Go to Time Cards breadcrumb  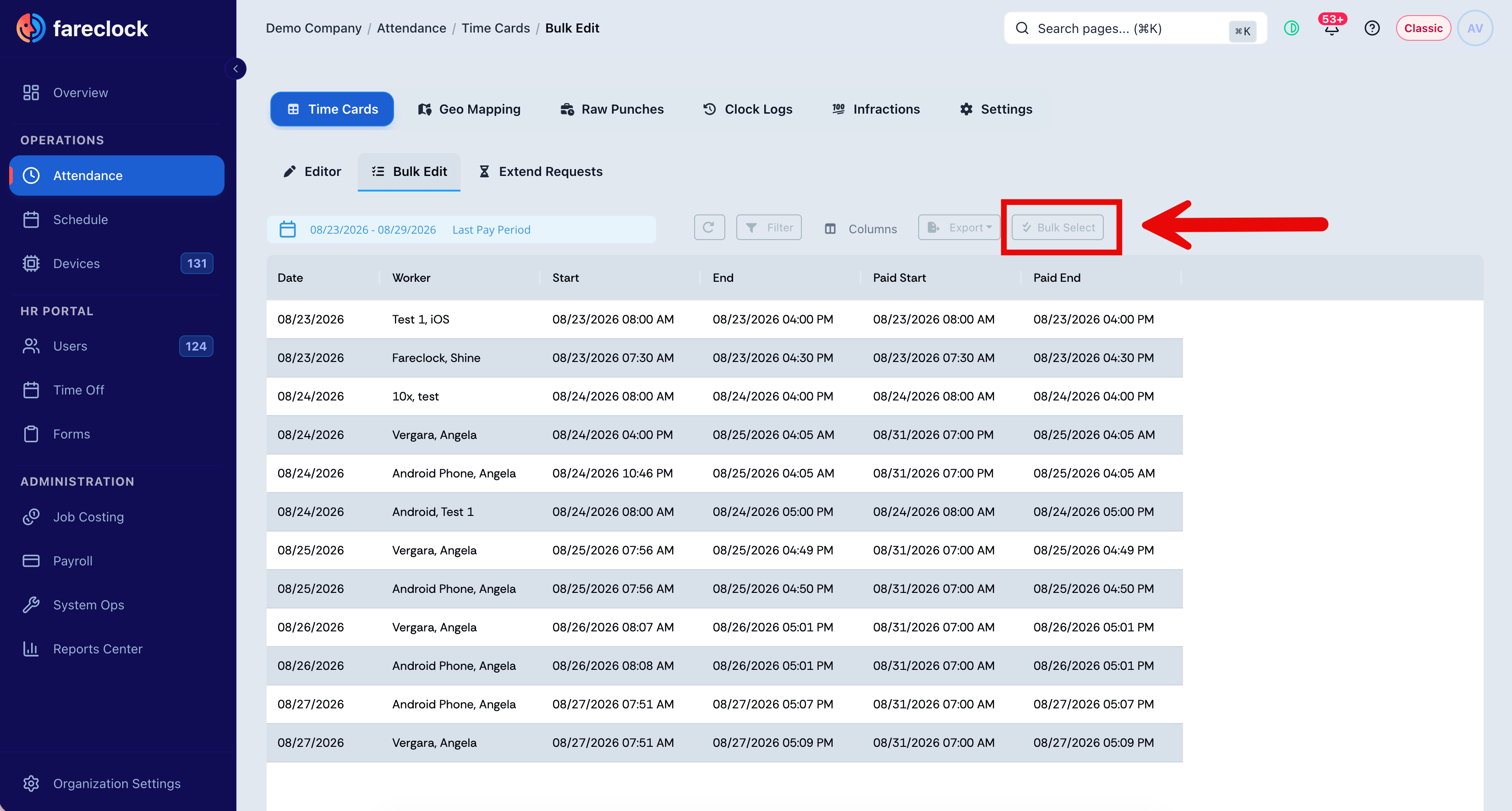click(495, 28)
